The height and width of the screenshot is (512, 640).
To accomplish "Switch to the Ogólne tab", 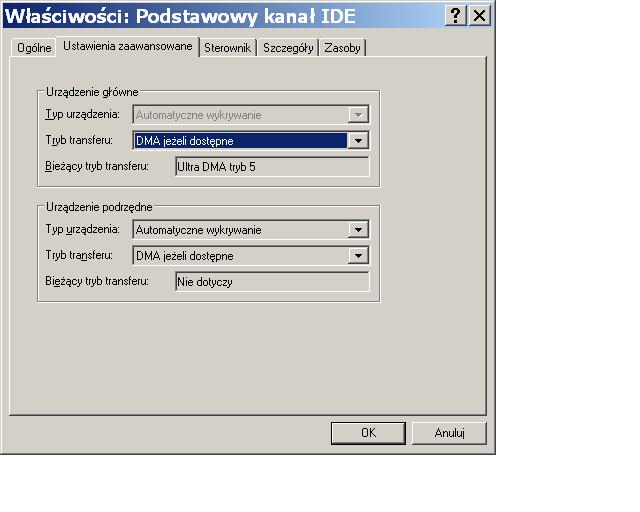I will tap(34, 48).
